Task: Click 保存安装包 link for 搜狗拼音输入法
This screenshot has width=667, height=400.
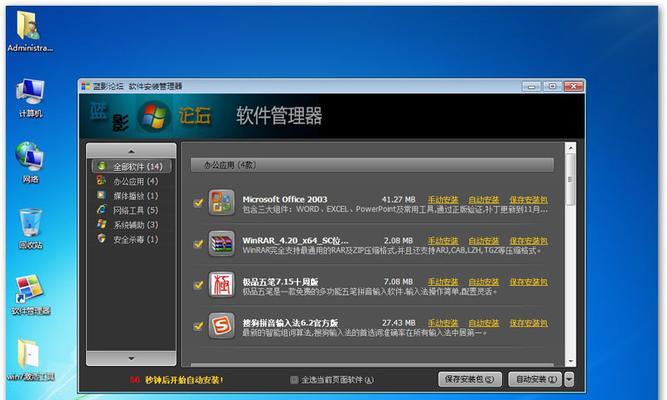Action: click(x=528, y=323)
